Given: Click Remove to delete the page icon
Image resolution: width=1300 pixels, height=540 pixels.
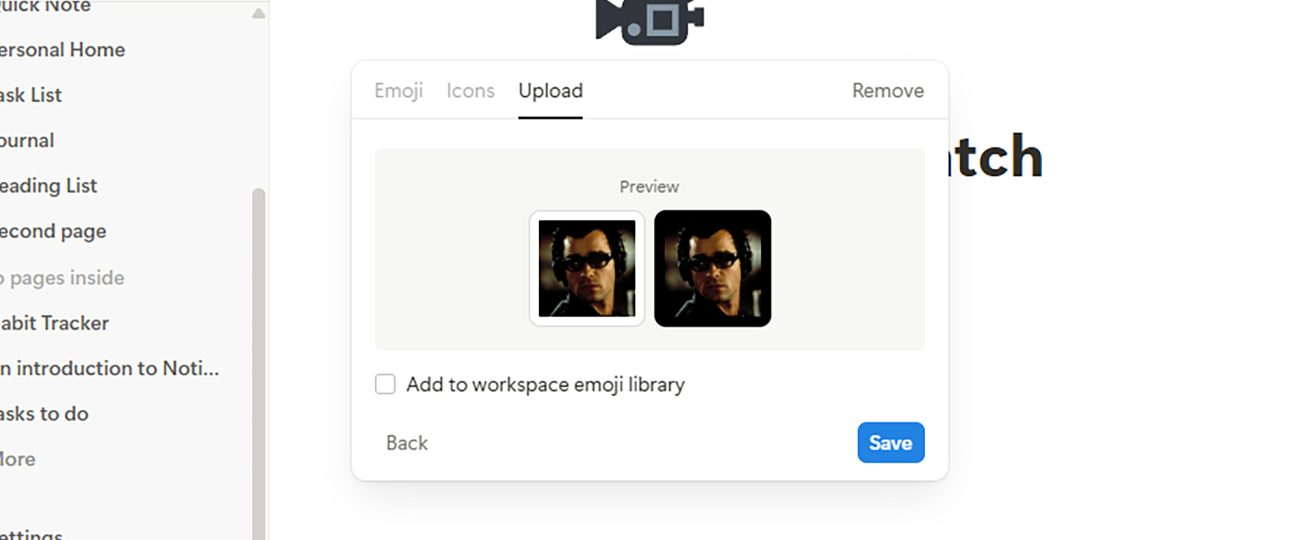Looking at the screenshot, I should [888, 91].
